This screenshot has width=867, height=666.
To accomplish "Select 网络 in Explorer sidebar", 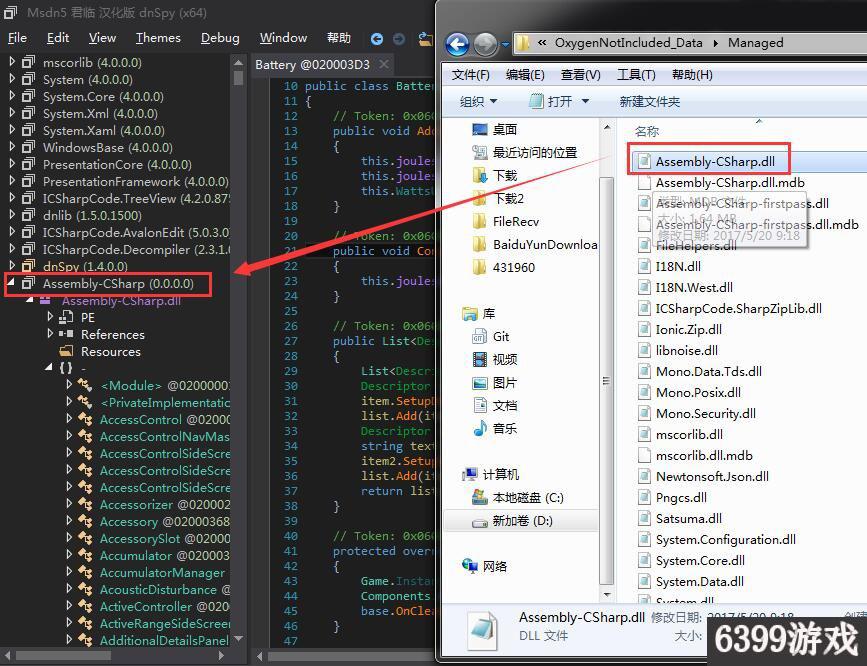I will pos(484,566).
